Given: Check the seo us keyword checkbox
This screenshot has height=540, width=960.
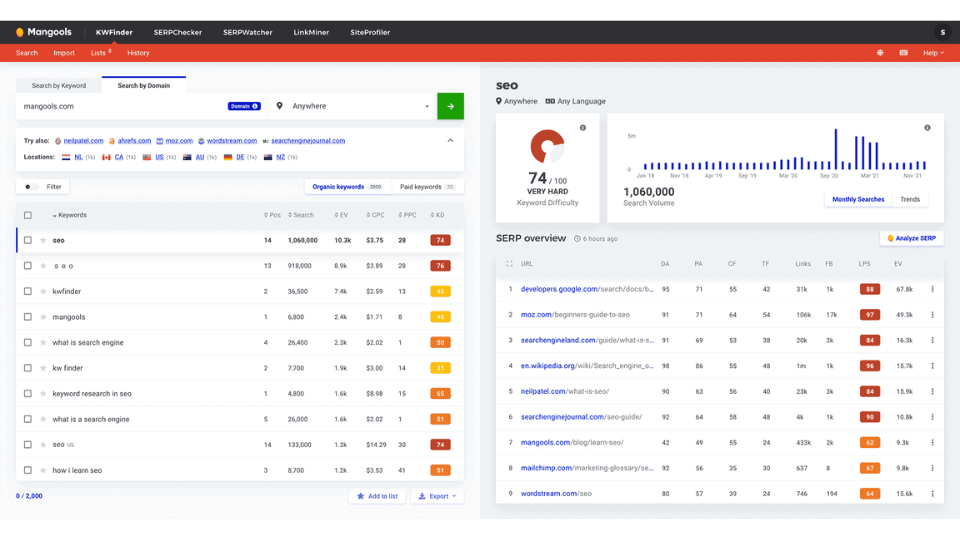Looking at the screenshot, I should [x=28, y=444].
